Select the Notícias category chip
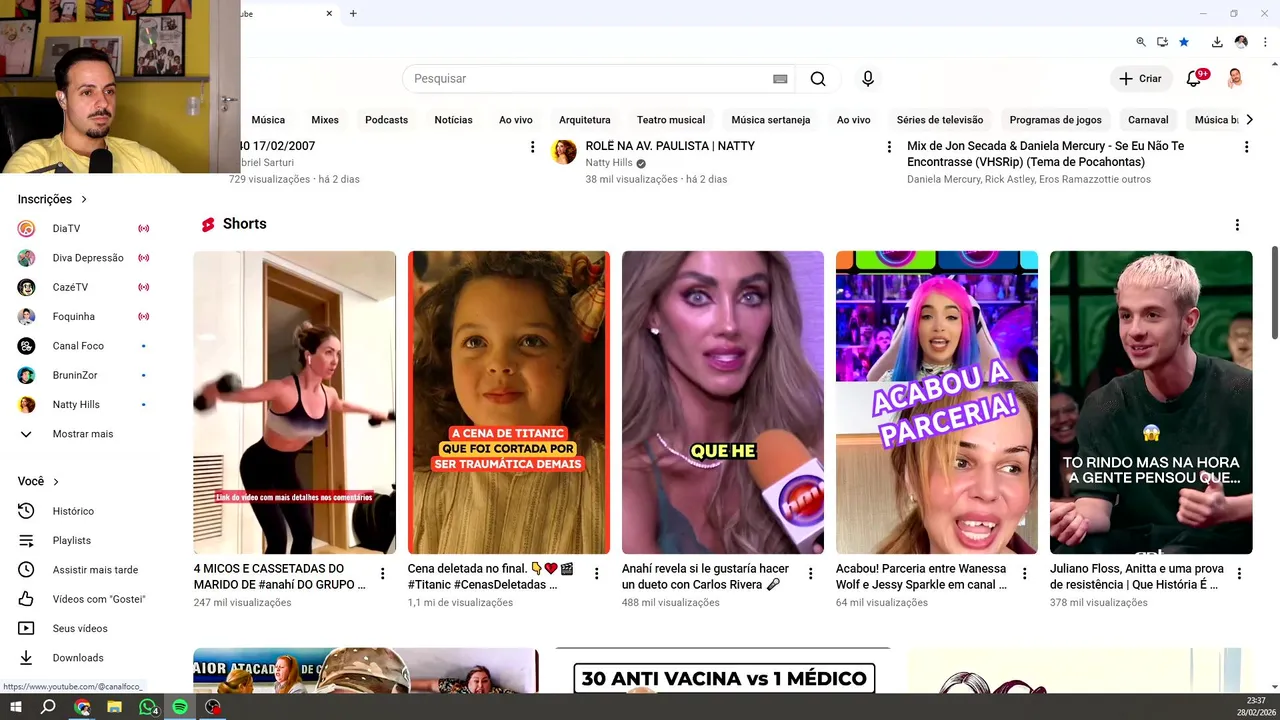This screenshot has width=1280, height=720. (453, 120)
